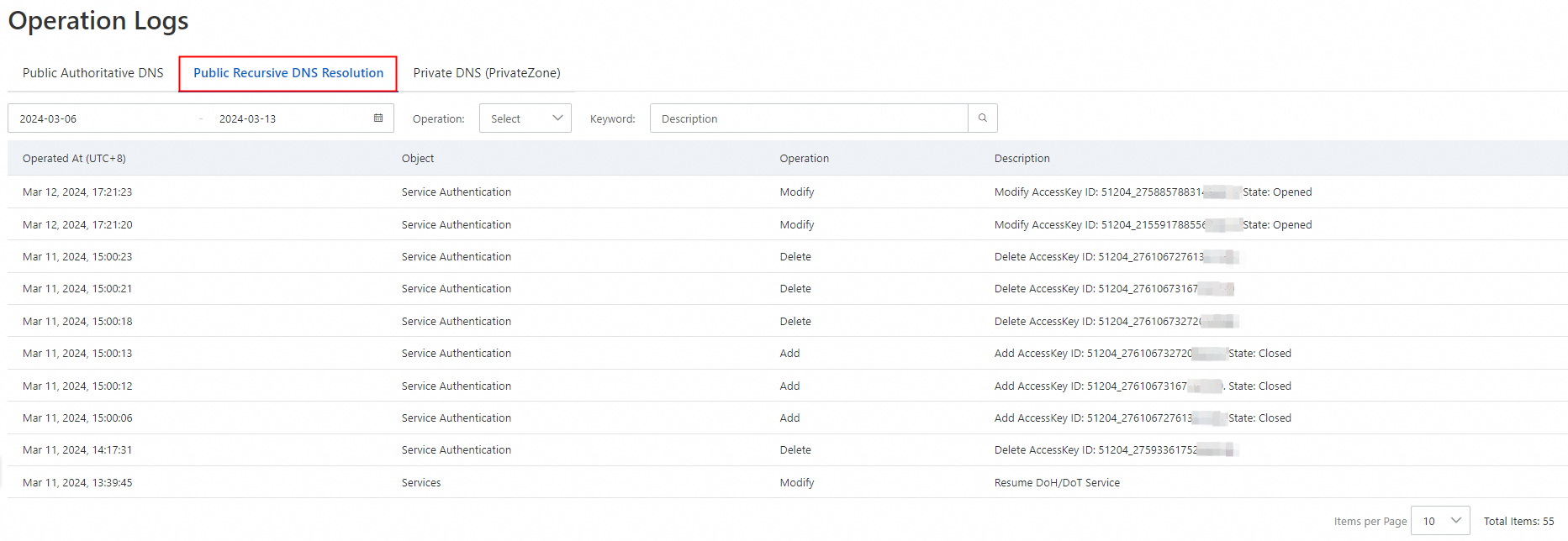
Task: Click the keyword search magnifier icon
Action: (x=982, y=118)
